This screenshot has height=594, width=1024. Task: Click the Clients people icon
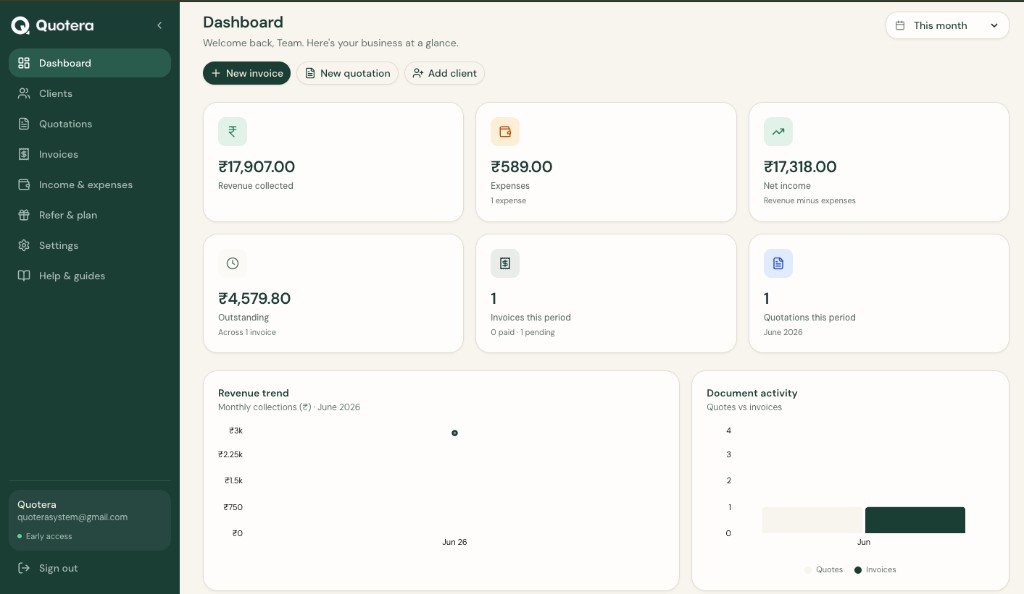[x=24, y=93]
